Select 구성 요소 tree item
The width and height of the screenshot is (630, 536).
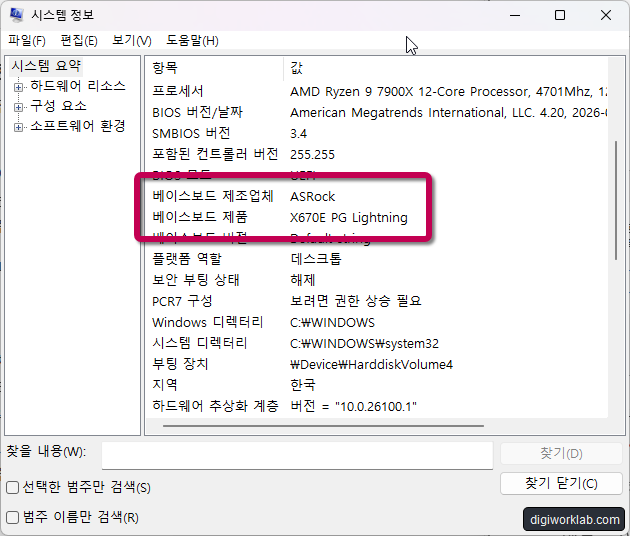coord(58,106)
